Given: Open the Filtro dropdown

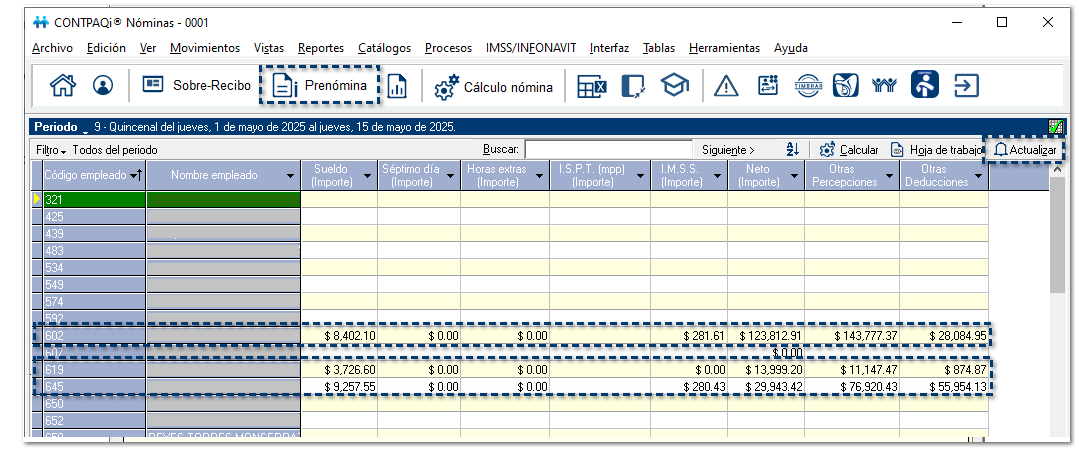Looking at the screenshot, I should coord(50,150).
